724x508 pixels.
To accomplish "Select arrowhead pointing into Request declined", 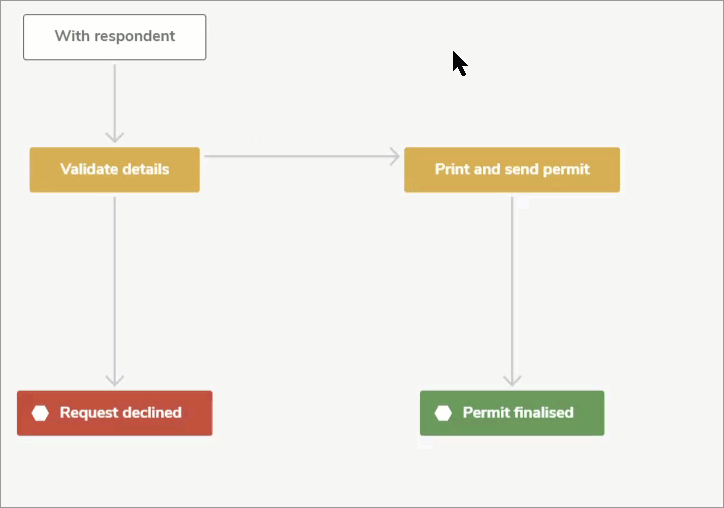I will point(115,381).
